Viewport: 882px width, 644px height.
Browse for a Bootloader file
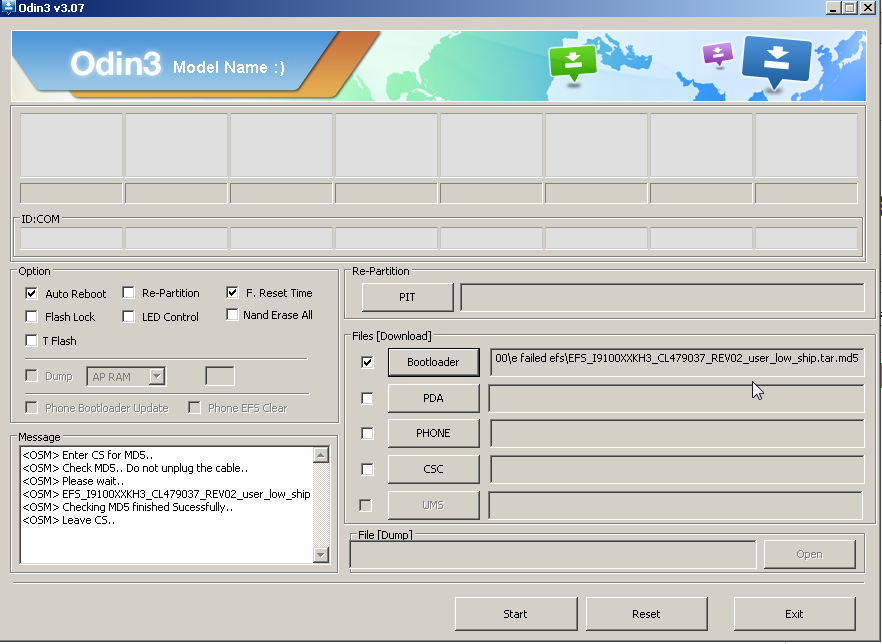tap(433, 362)
